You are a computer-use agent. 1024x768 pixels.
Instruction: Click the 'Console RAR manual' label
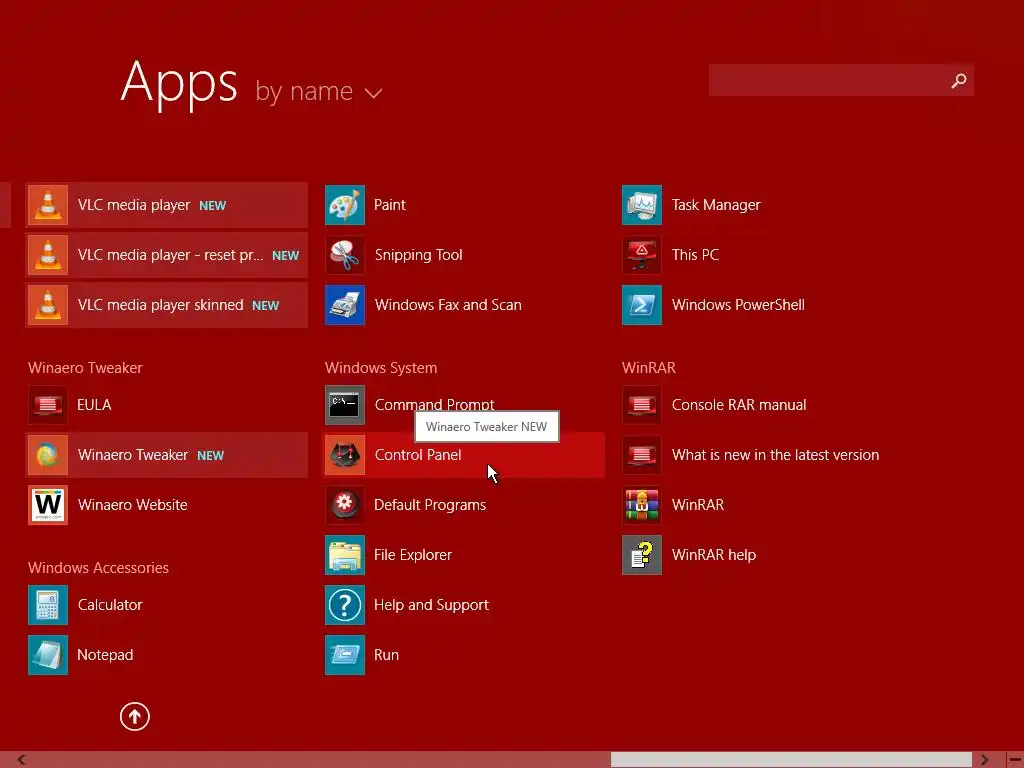739,405
